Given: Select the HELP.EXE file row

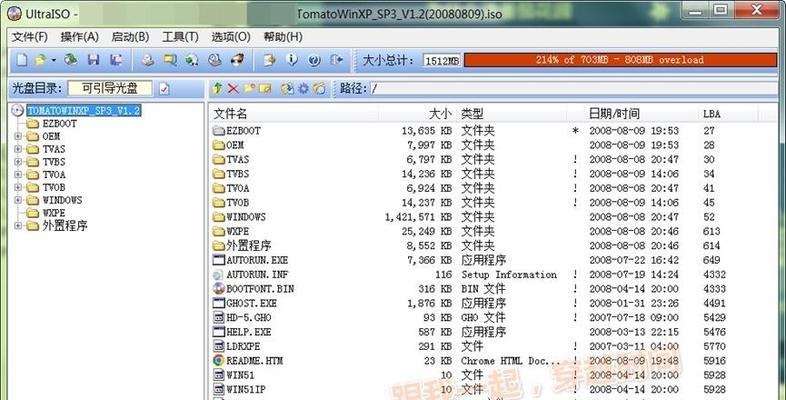Looking at the screenshot, I should [494, 332].
